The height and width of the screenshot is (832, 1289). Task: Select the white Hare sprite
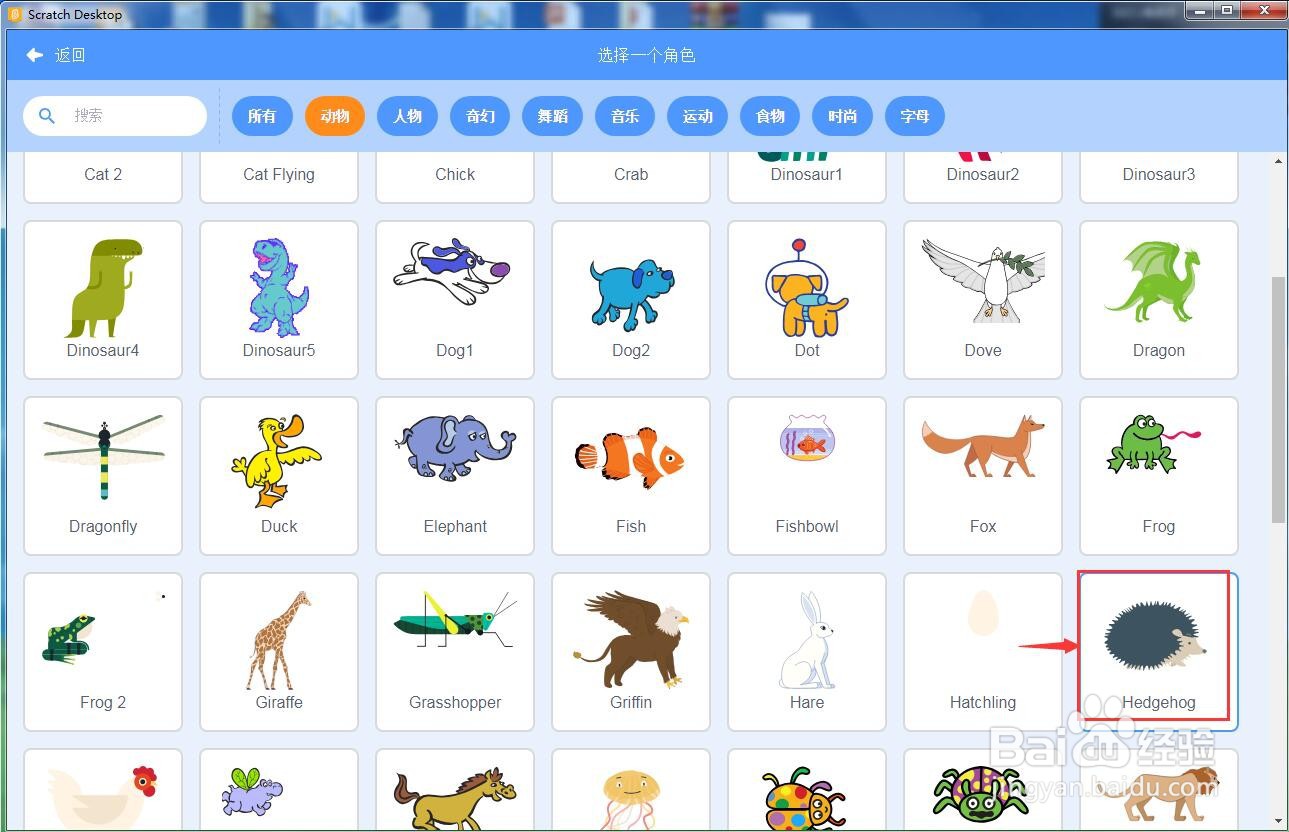[x=807, y=652]
